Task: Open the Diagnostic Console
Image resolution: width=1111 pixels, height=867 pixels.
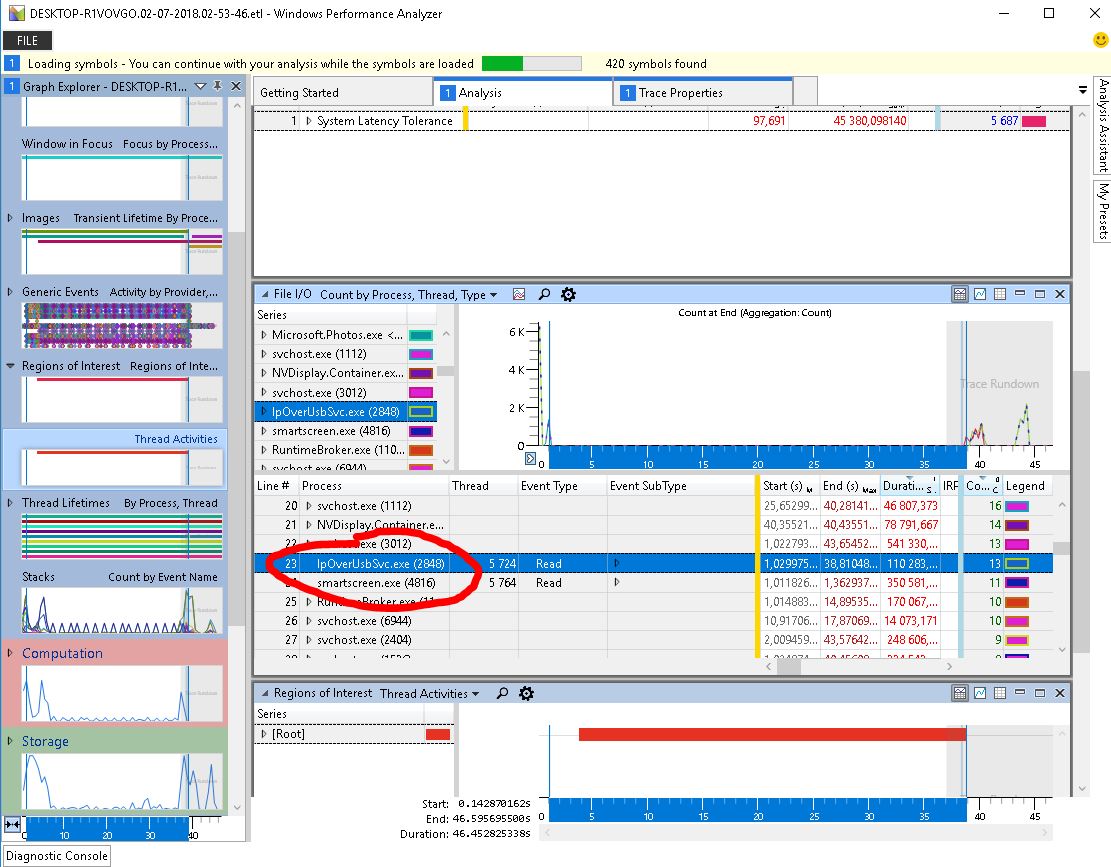Action: [57, 856]
